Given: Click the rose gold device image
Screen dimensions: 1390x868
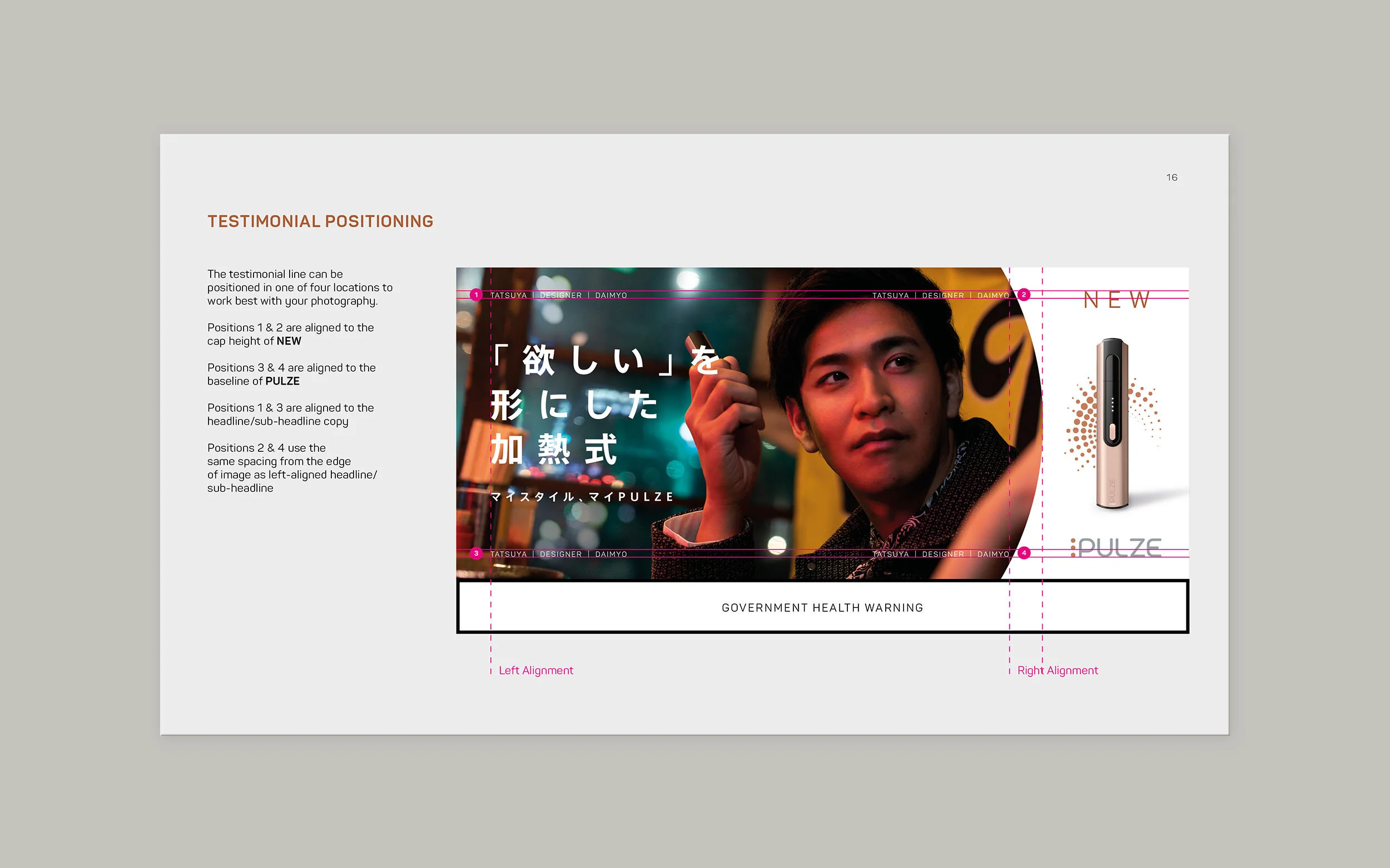Looking at the screenshot, I should coord(1113,423).
